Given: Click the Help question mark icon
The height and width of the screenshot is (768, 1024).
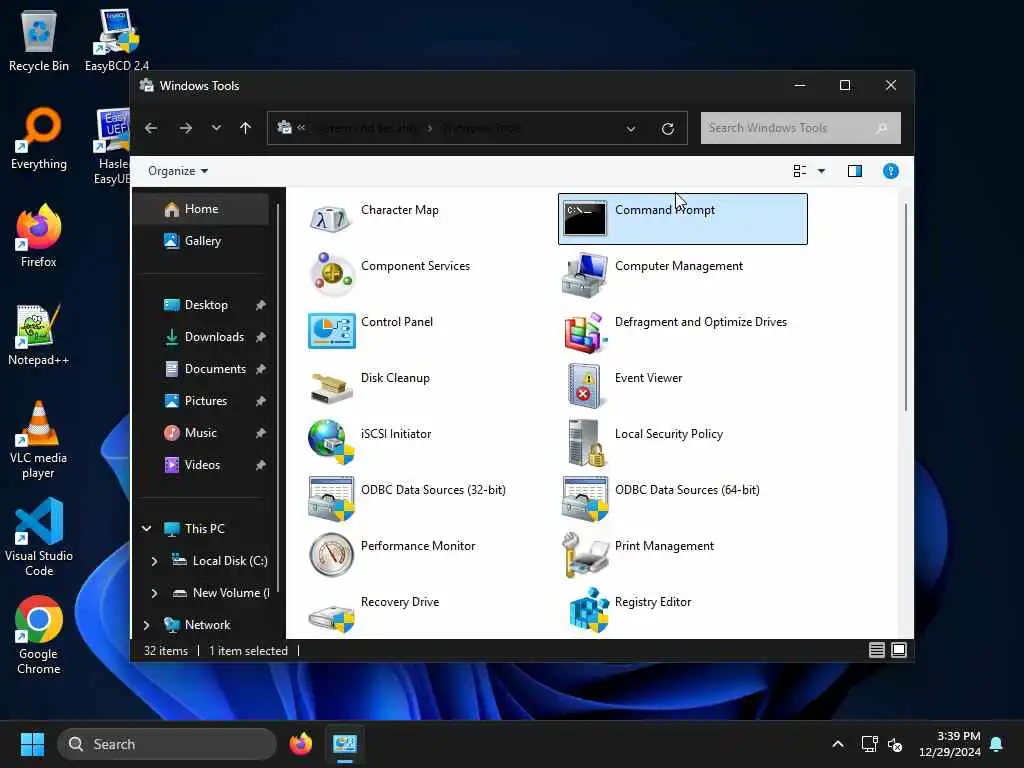Looking at the screenshot, I should [891, 171].
